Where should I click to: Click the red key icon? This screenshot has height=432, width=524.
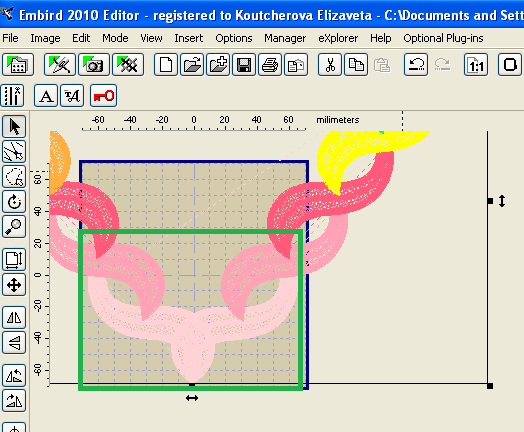click(104, 96)
